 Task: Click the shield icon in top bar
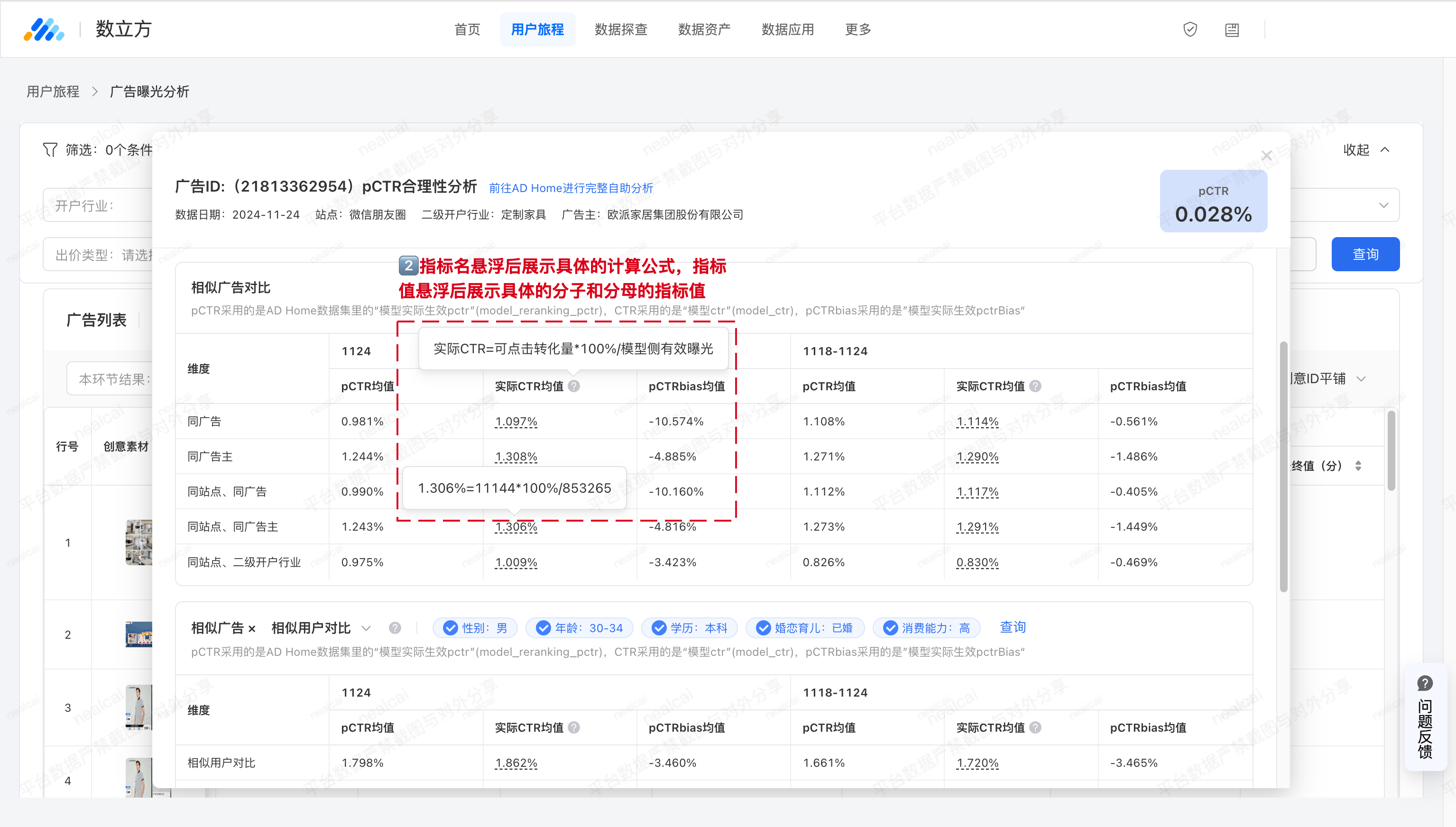point(1189,29)
